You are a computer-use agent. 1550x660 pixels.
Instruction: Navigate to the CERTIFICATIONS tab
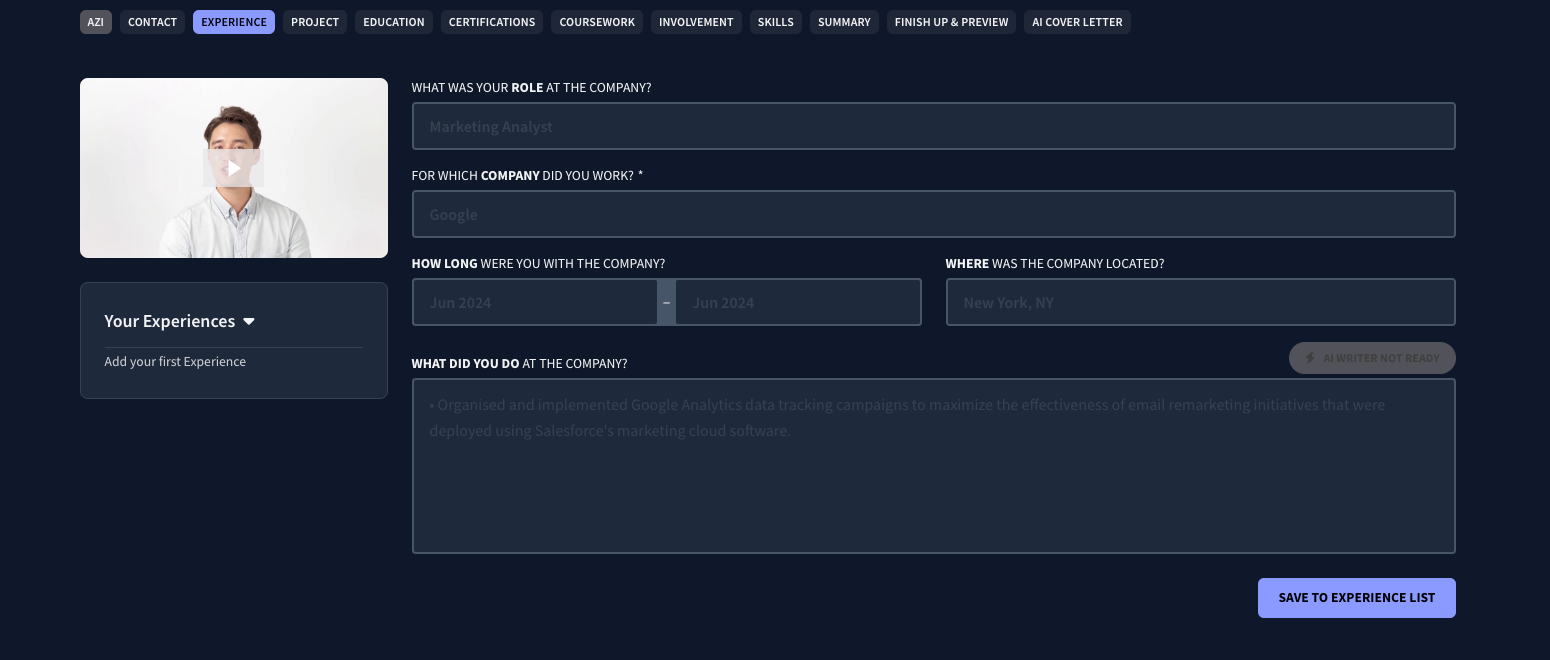[x=491, y=22]
